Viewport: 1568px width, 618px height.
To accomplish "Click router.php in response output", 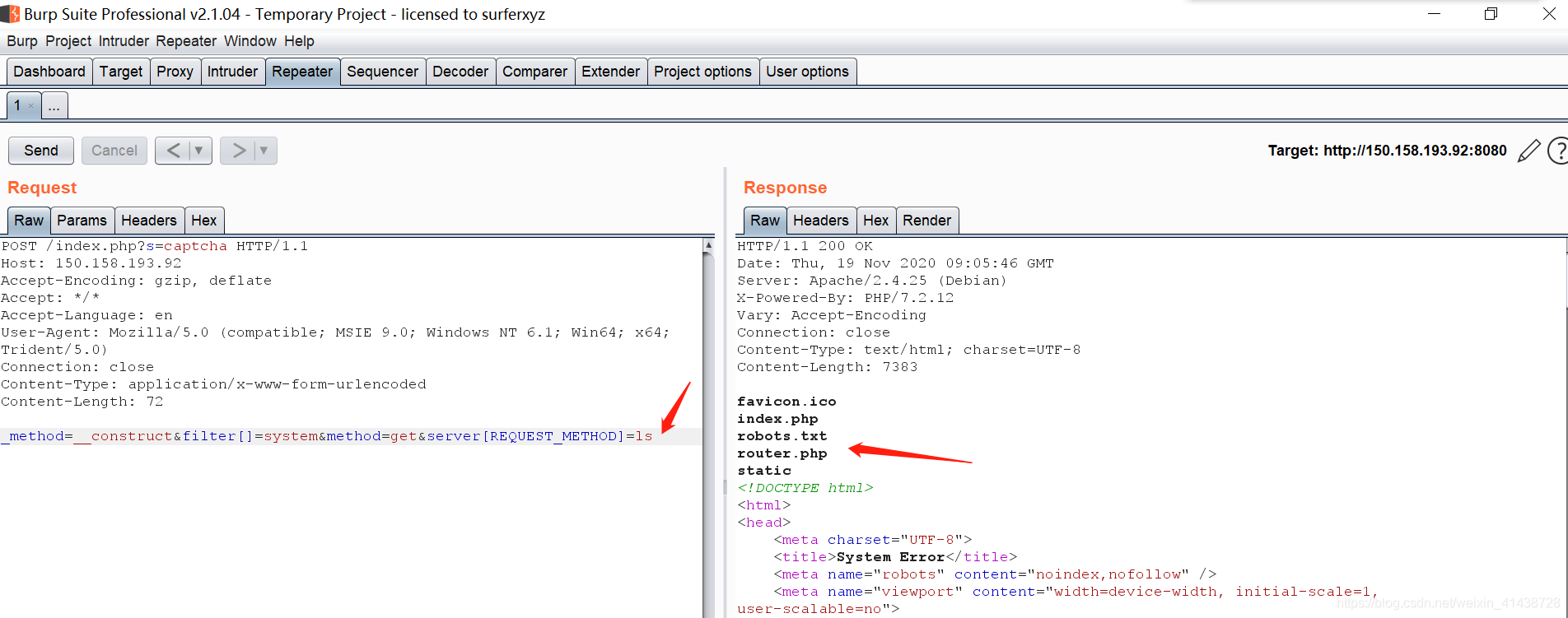I will (782, 453).
